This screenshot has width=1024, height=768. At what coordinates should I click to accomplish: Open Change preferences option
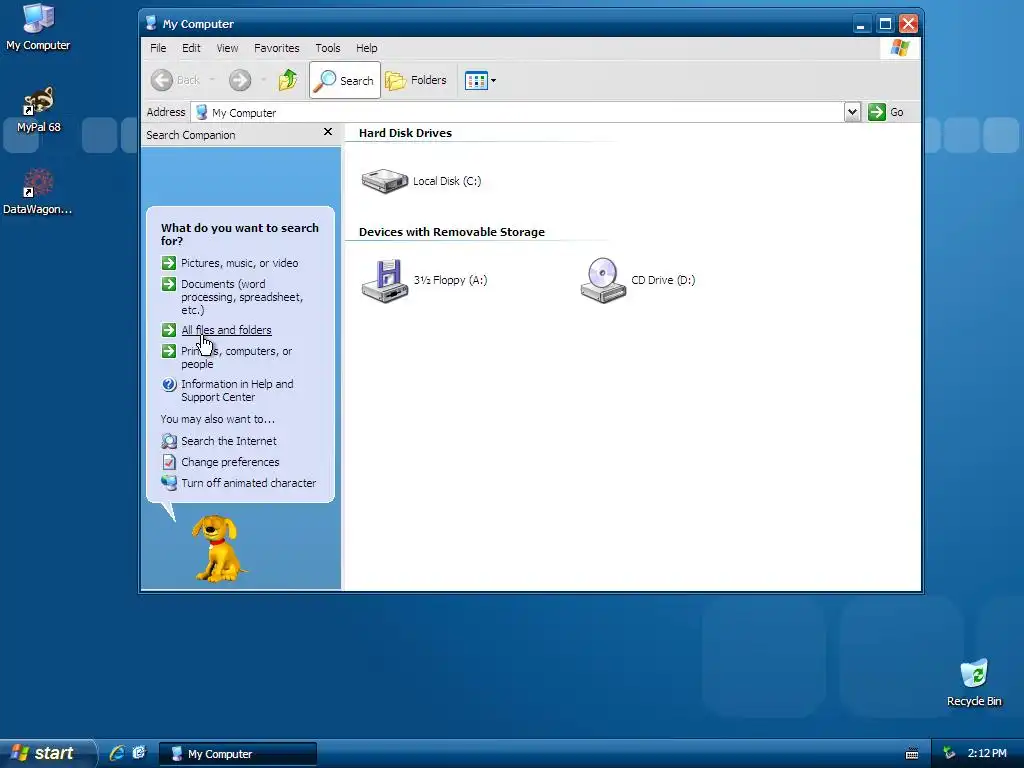[230, 462]
